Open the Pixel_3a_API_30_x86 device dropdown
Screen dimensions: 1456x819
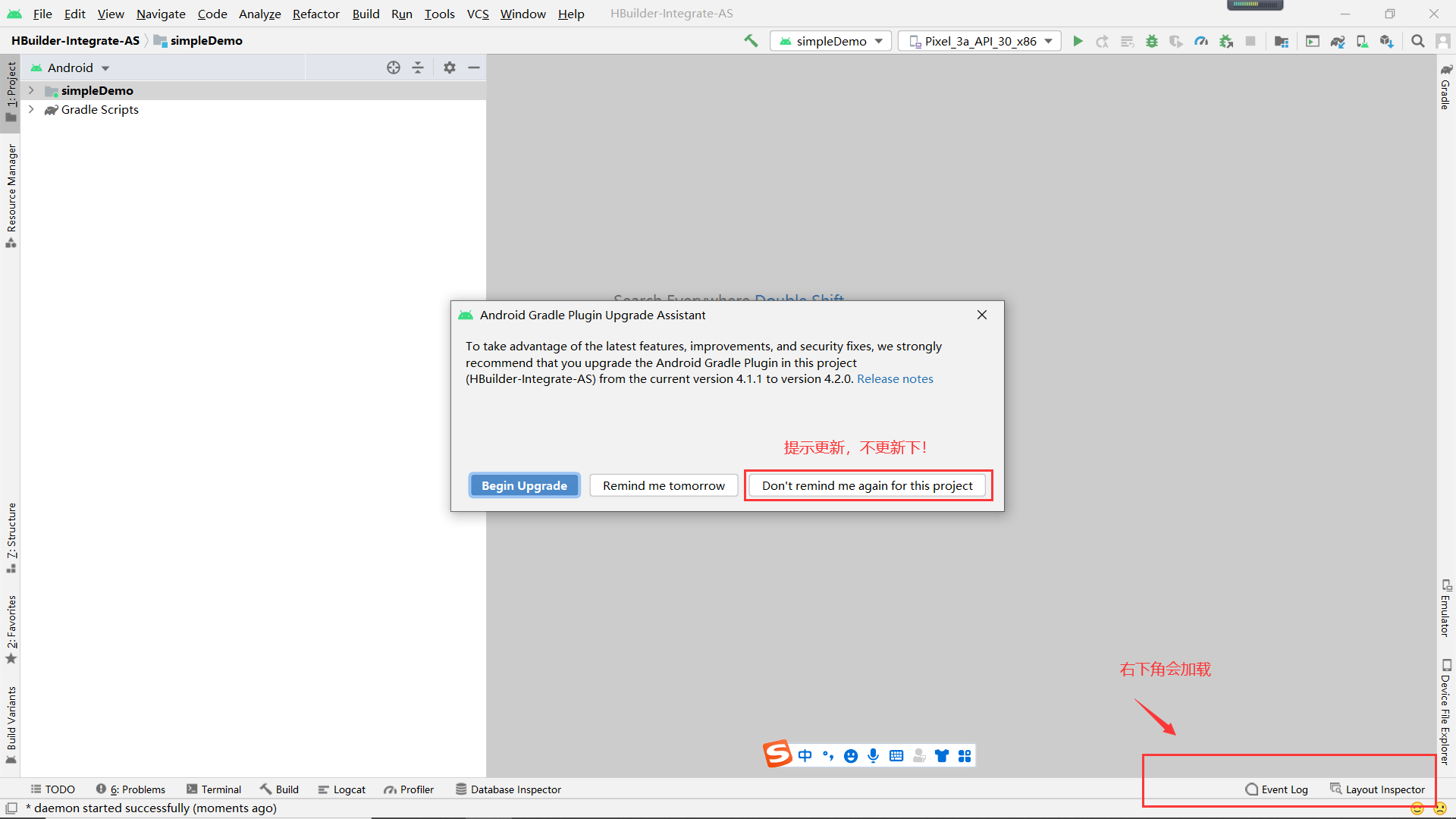coord(980,41)
